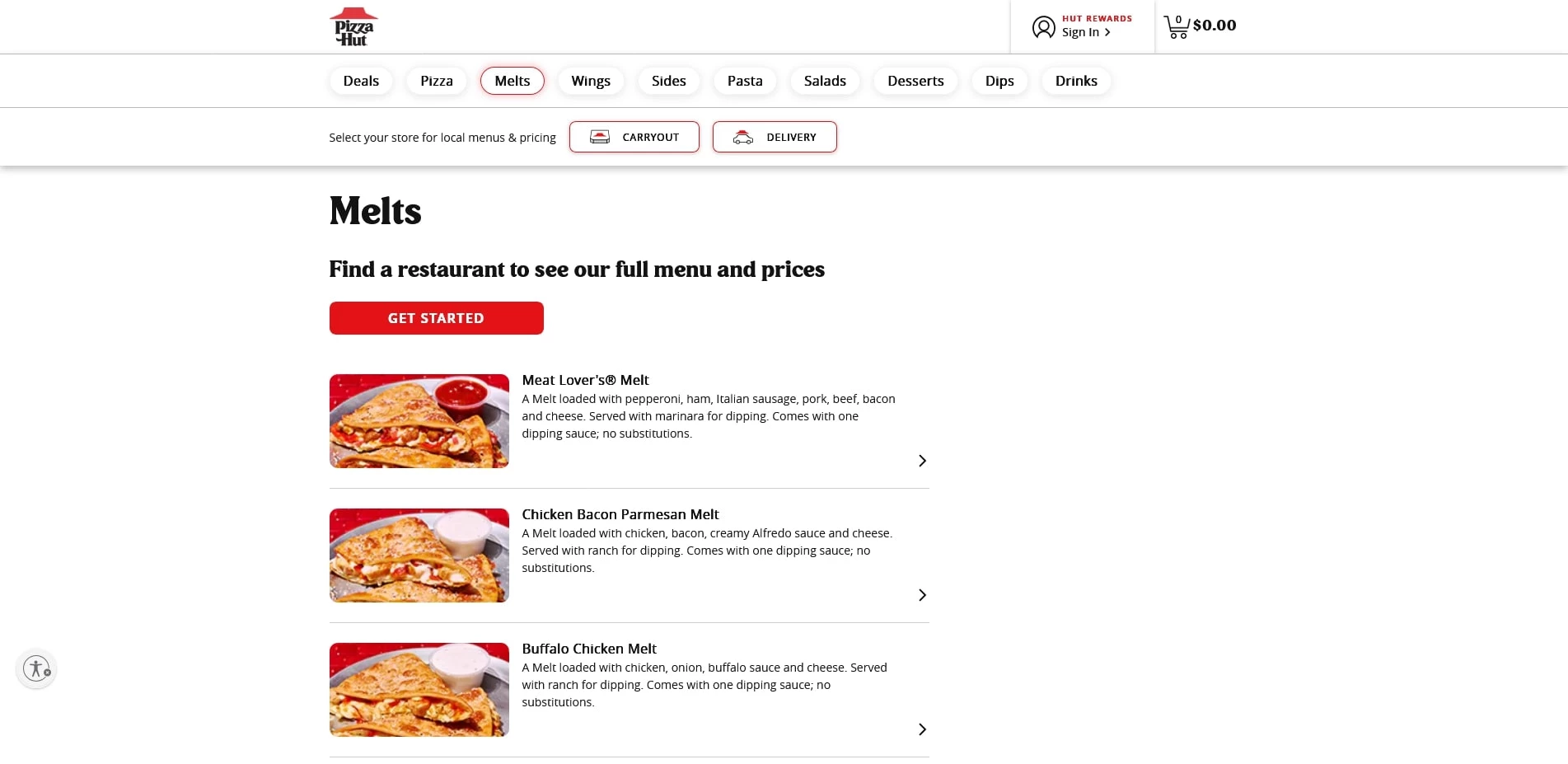Click the pizza box Carryout icon
Screen dimensions: 1568x764
pos(601,136)
